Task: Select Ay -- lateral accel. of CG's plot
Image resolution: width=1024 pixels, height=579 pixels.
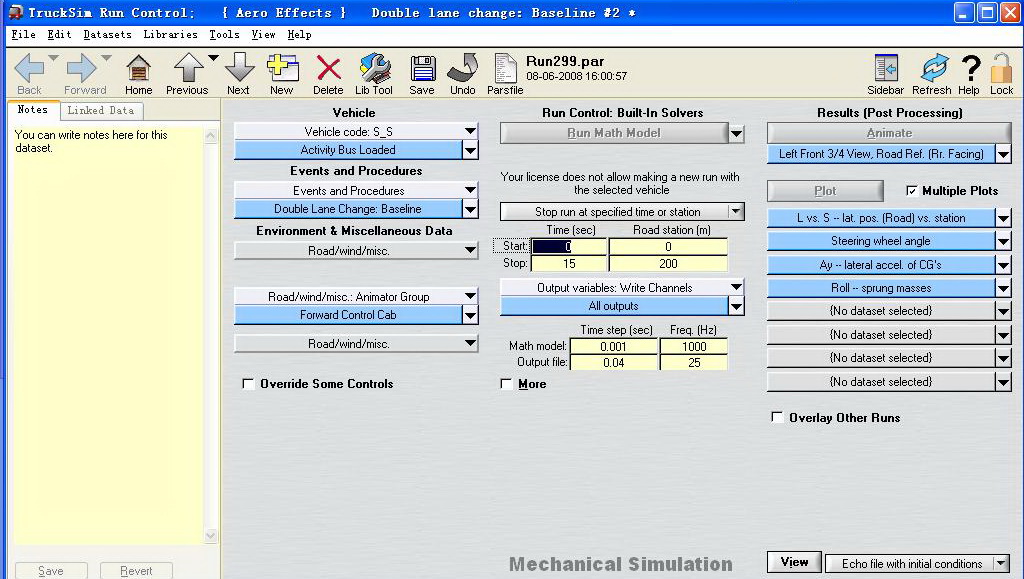Action: pos(881,265)
